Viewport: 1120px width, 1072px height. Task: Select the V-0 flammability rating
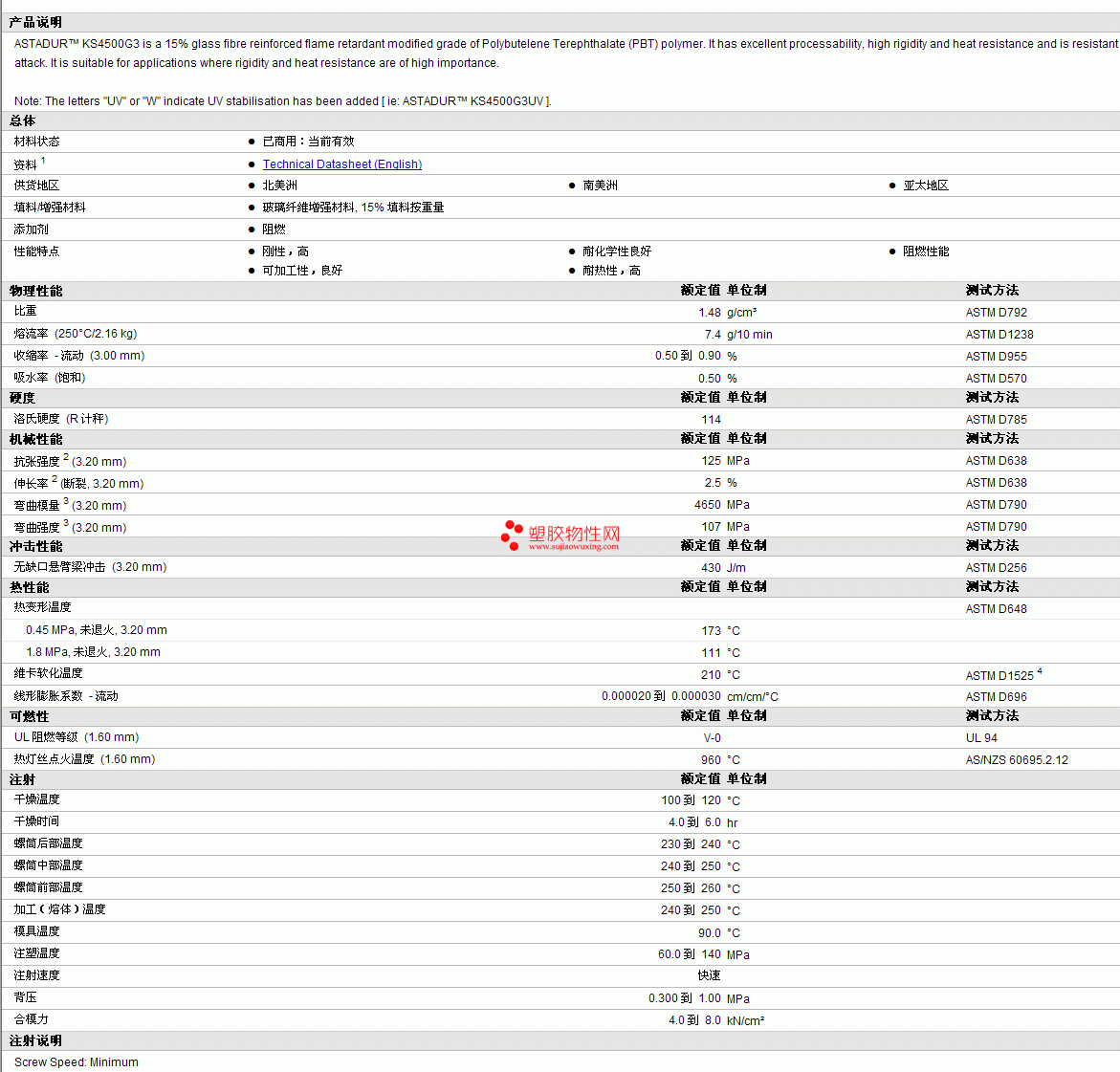(x=713, y=738)
